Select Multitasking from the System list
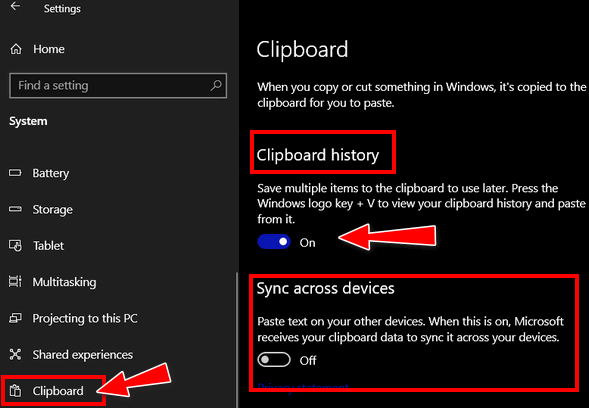589x408 pixels. 64,282
